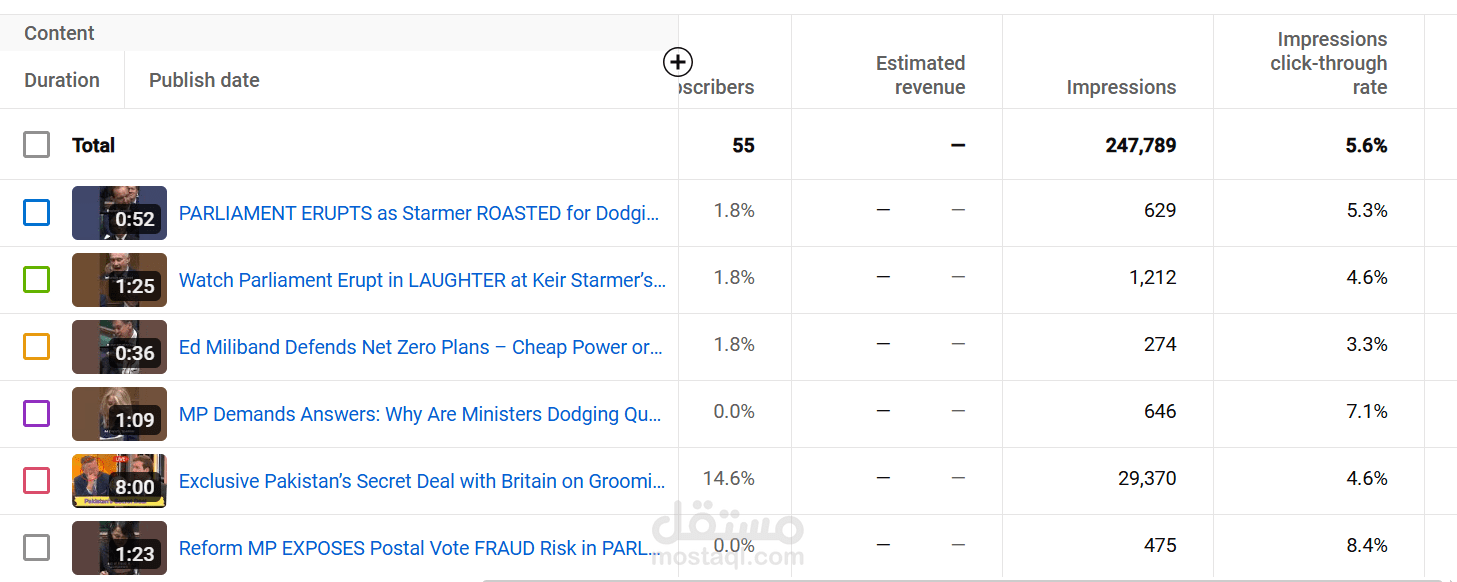Check the grey checkbox for Reform MP video

click(x=37, y=547)
